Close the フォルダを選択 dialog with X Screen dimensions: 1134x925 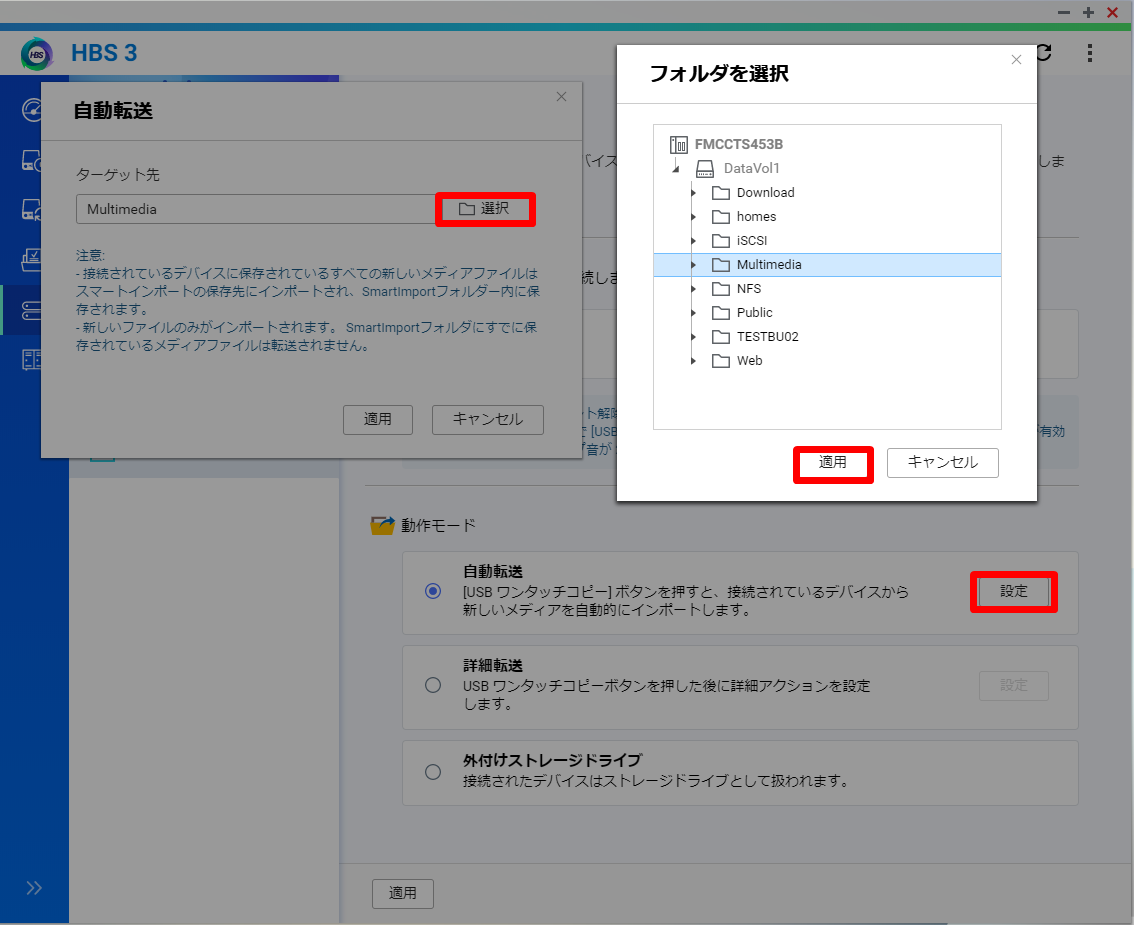coord(1016,60)
